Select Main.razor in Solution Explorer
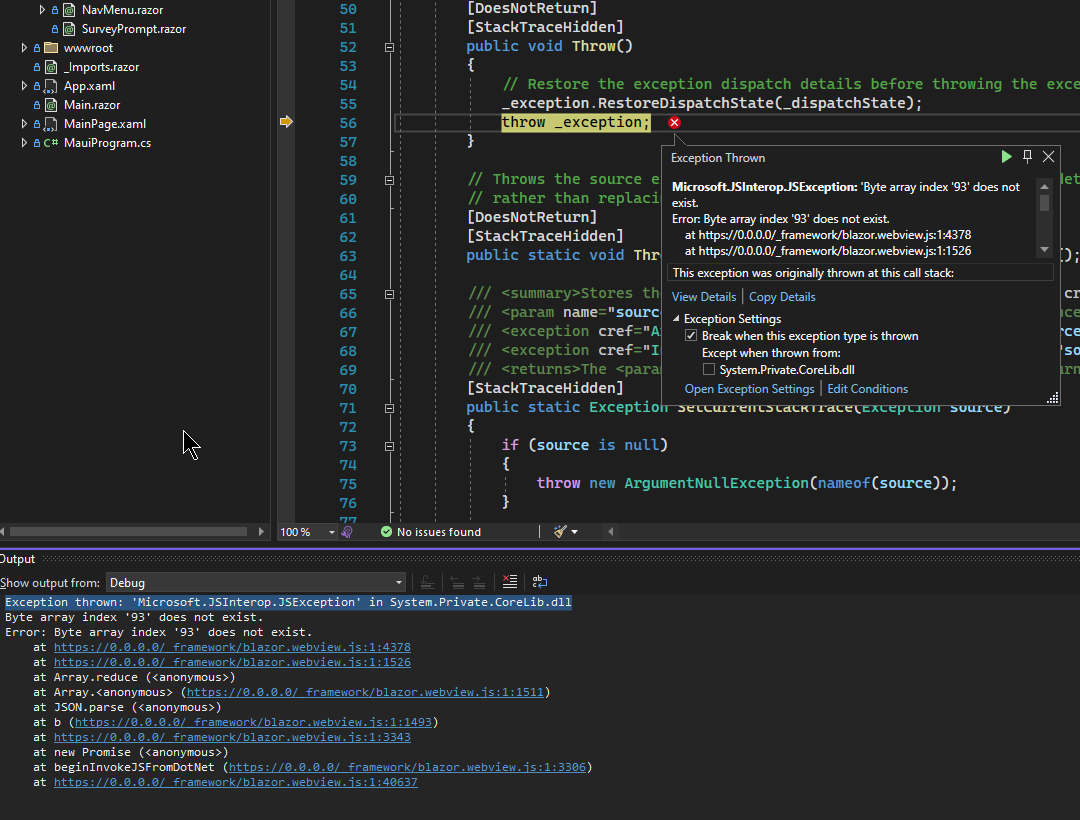The image size is (1080, 820). (x=92, y=105)
